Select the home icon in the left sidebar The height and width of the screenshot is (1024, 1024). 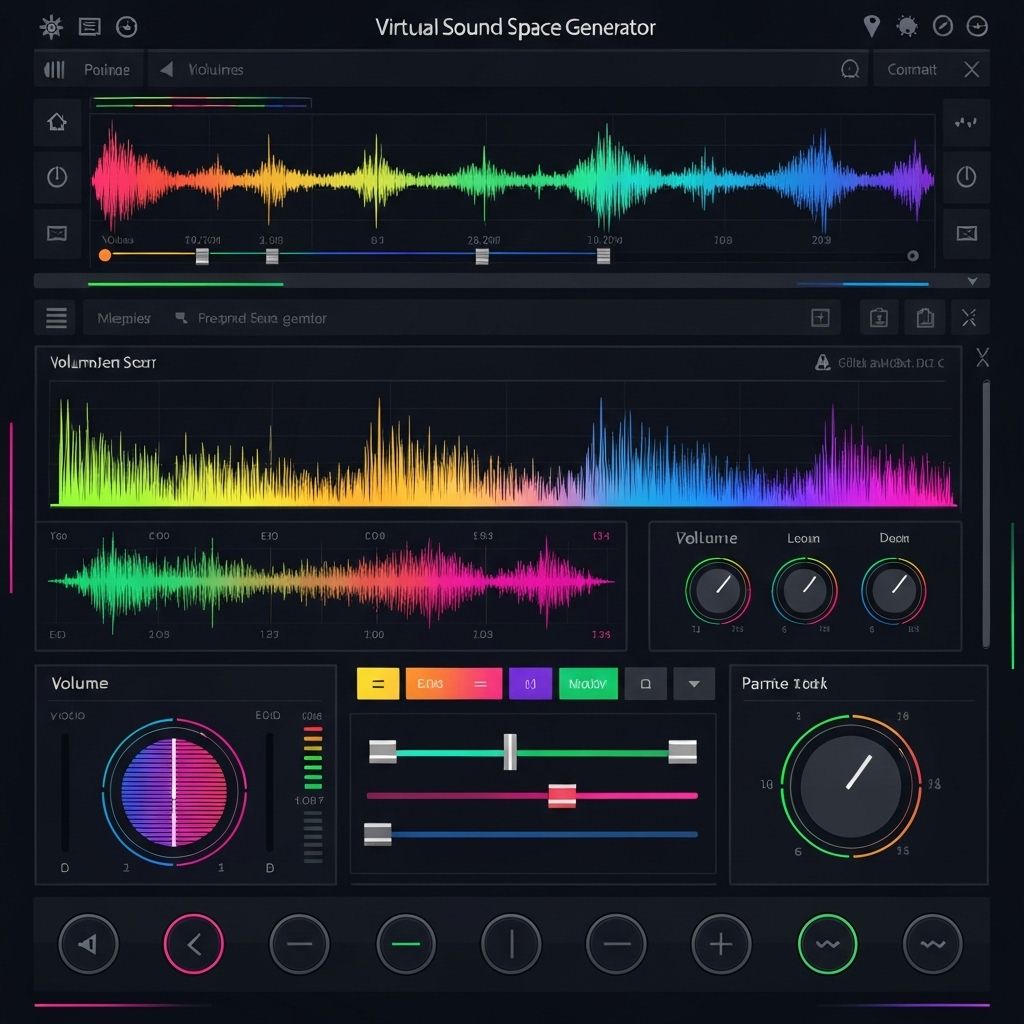tap(57, 122)
